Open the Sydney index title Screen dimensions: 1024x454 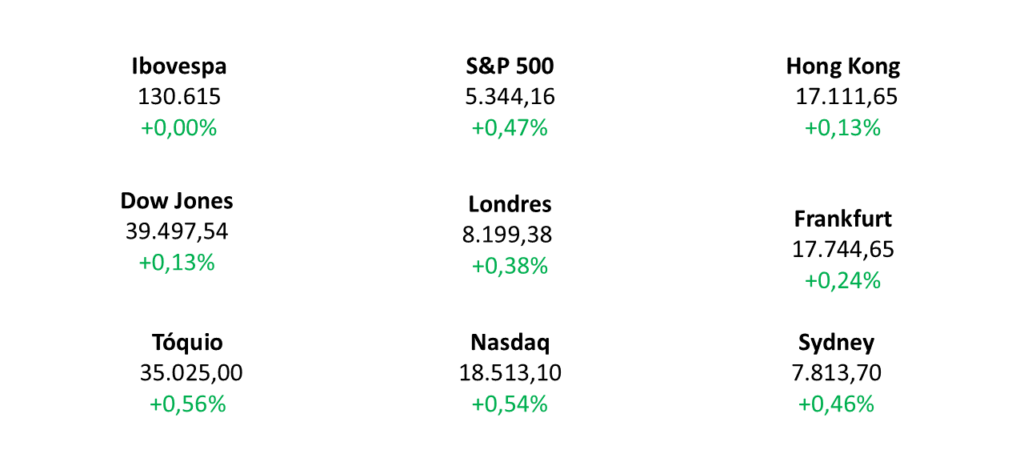click(x=837, y=344)
